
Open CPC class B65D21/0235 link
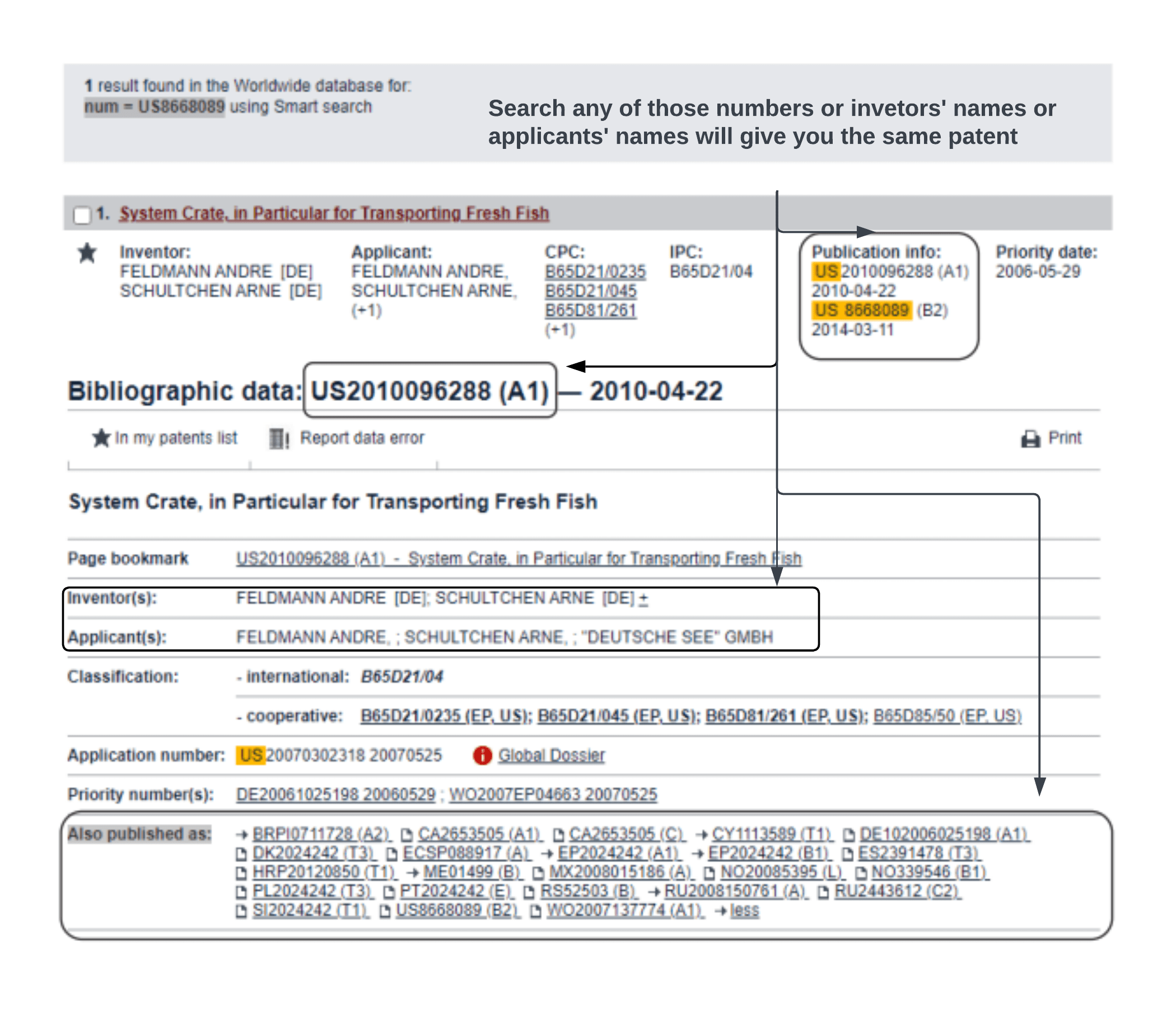(595, 272)
